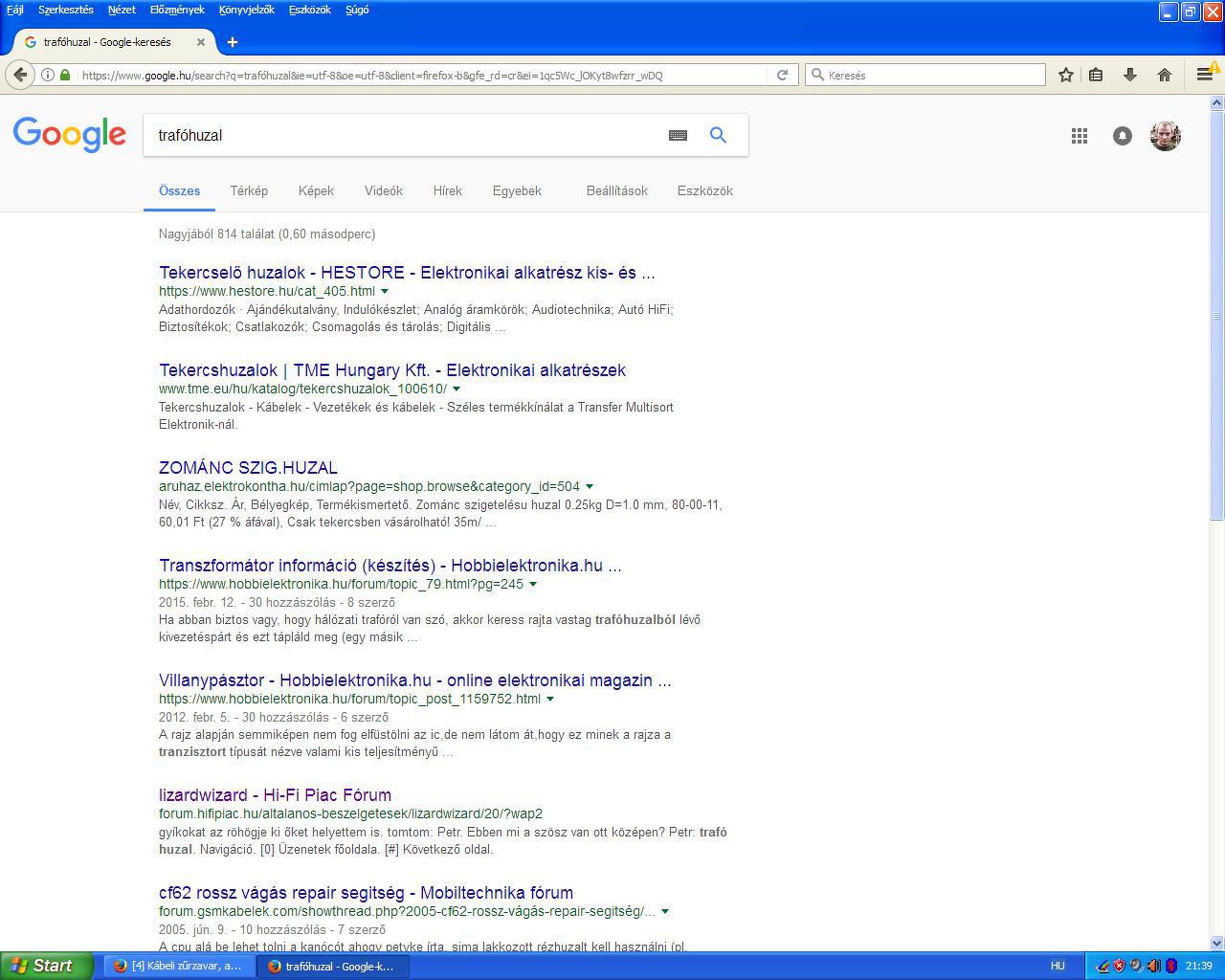Submit search with the blue magnifier icon
This screenshot has width=1225, height=980.
pos(718,136)
